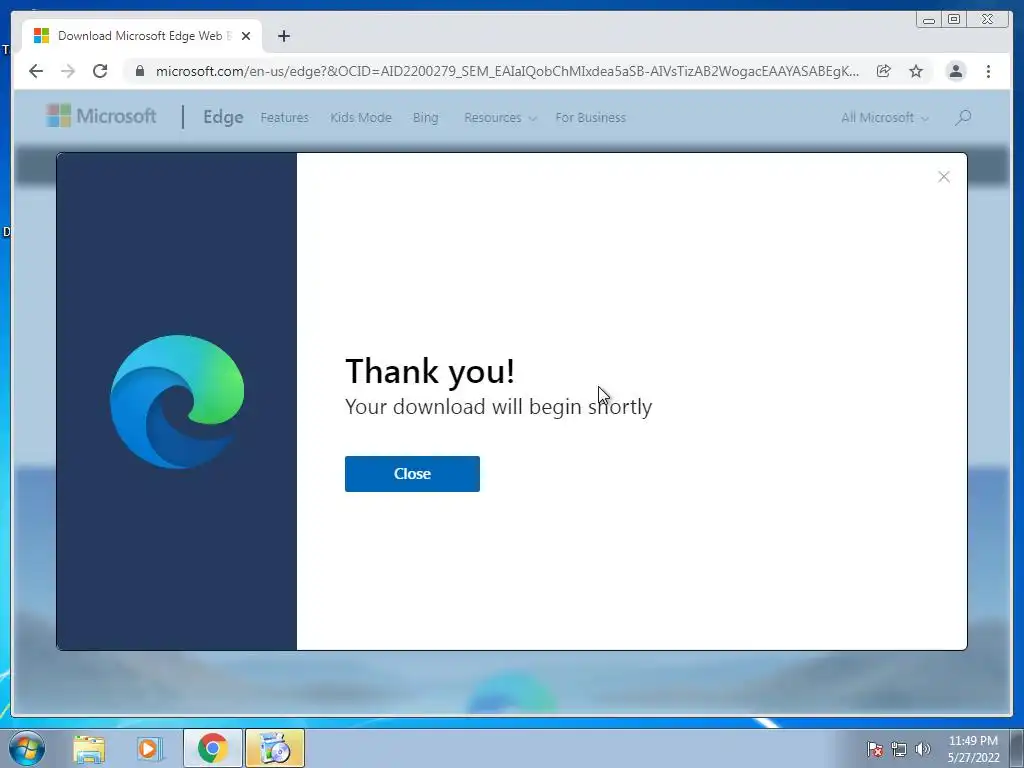
Task: Click the lock icon in address bar
Action: [139, 71]
